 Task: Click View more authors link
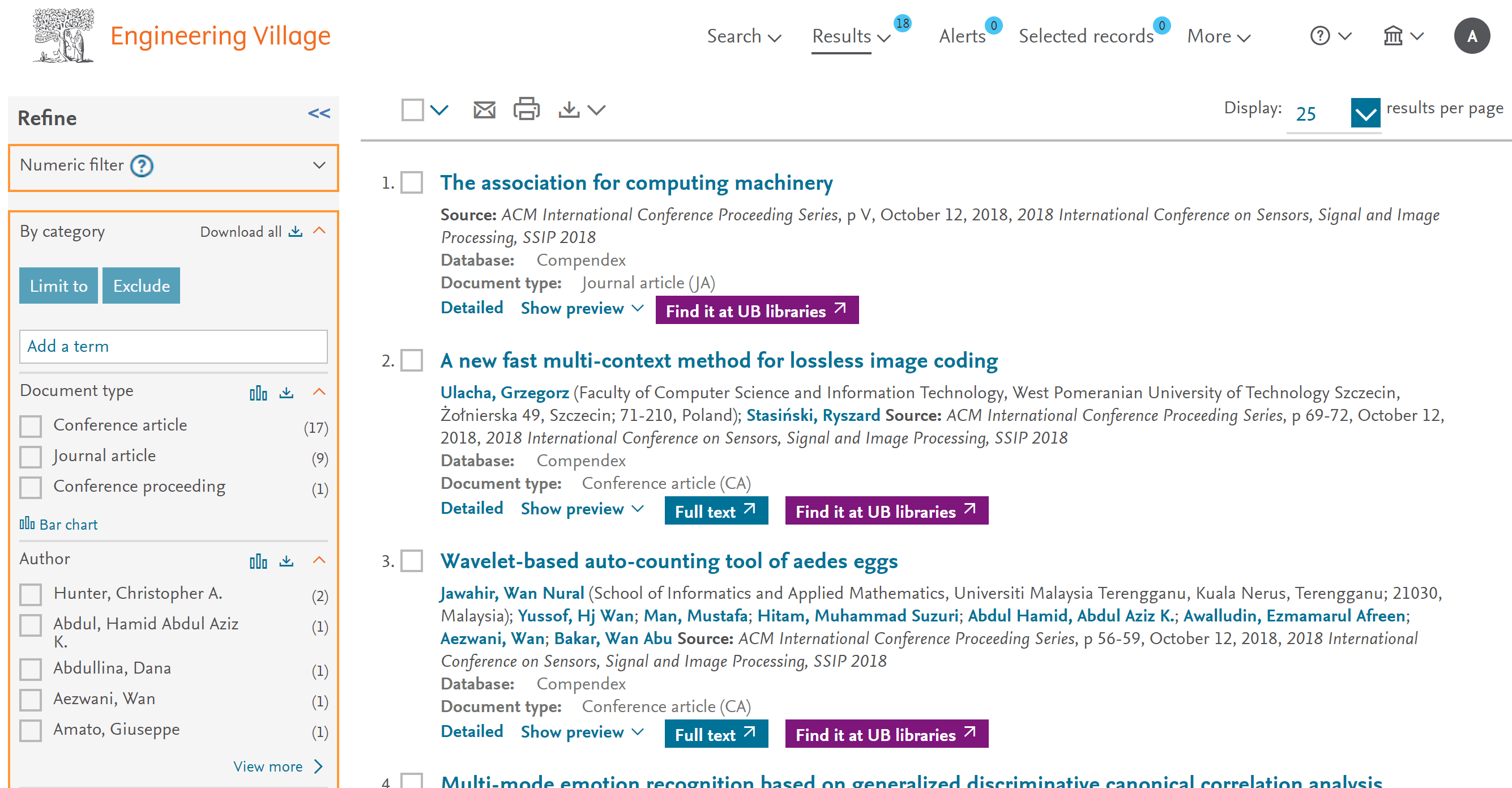(278, 766)
